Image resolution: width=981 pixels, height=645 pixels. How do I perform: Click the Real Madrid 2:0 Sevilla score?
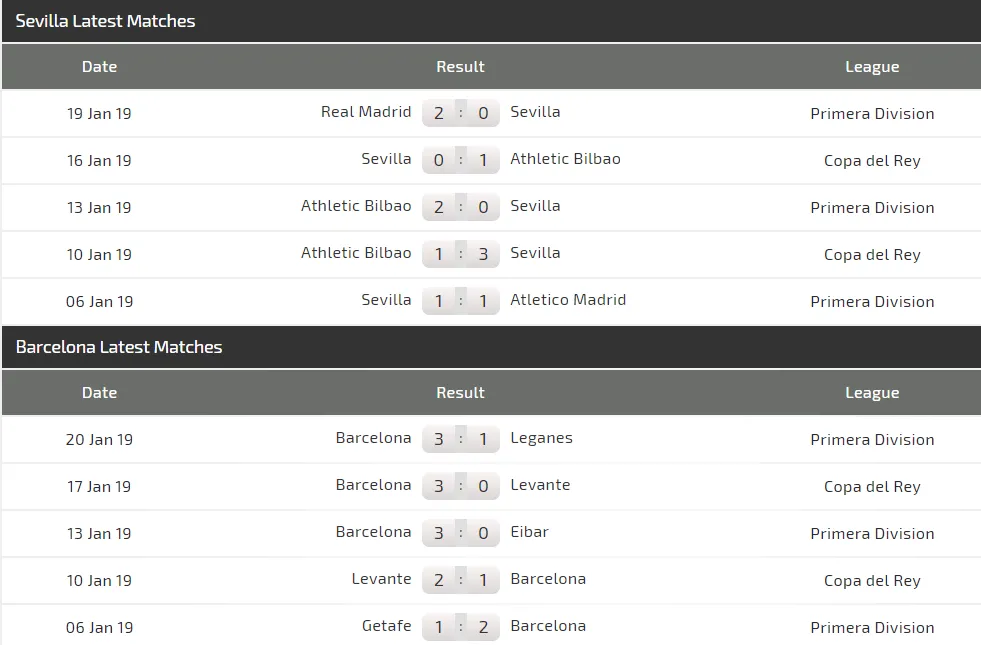click(x=460, y=113)
